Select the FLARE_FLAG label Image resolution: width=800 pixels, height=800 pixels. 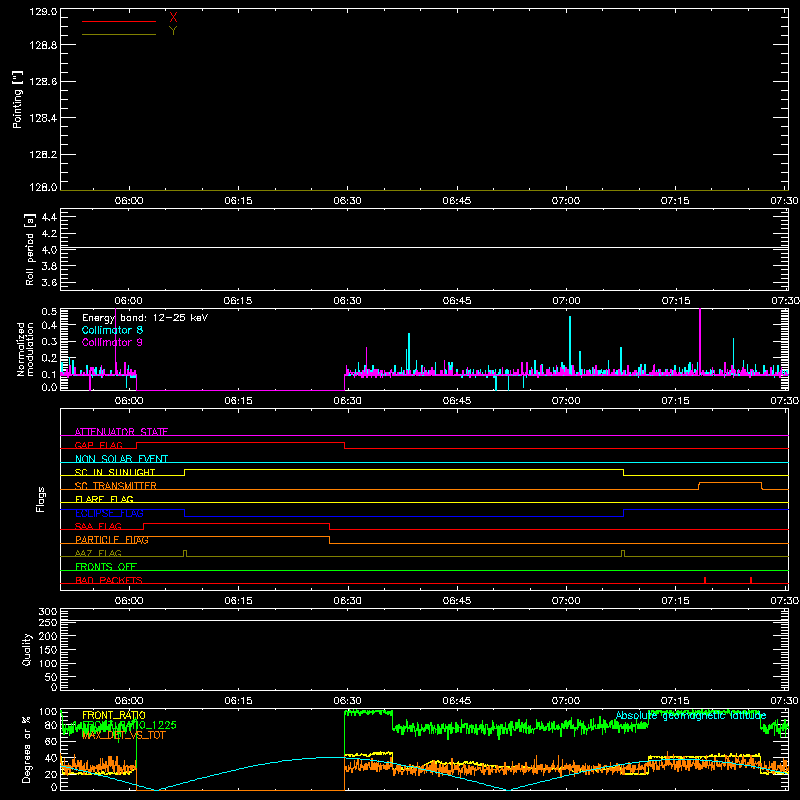104,499
